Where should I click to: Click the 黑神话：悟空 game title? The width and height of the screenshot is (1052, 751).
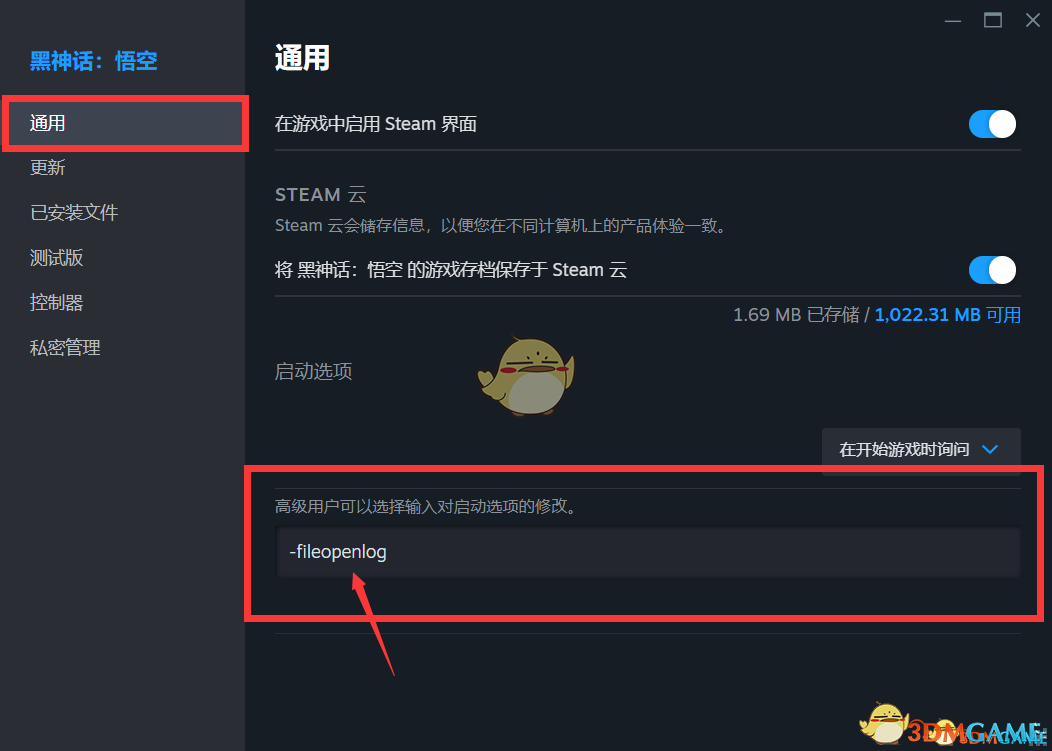point(94,61)
